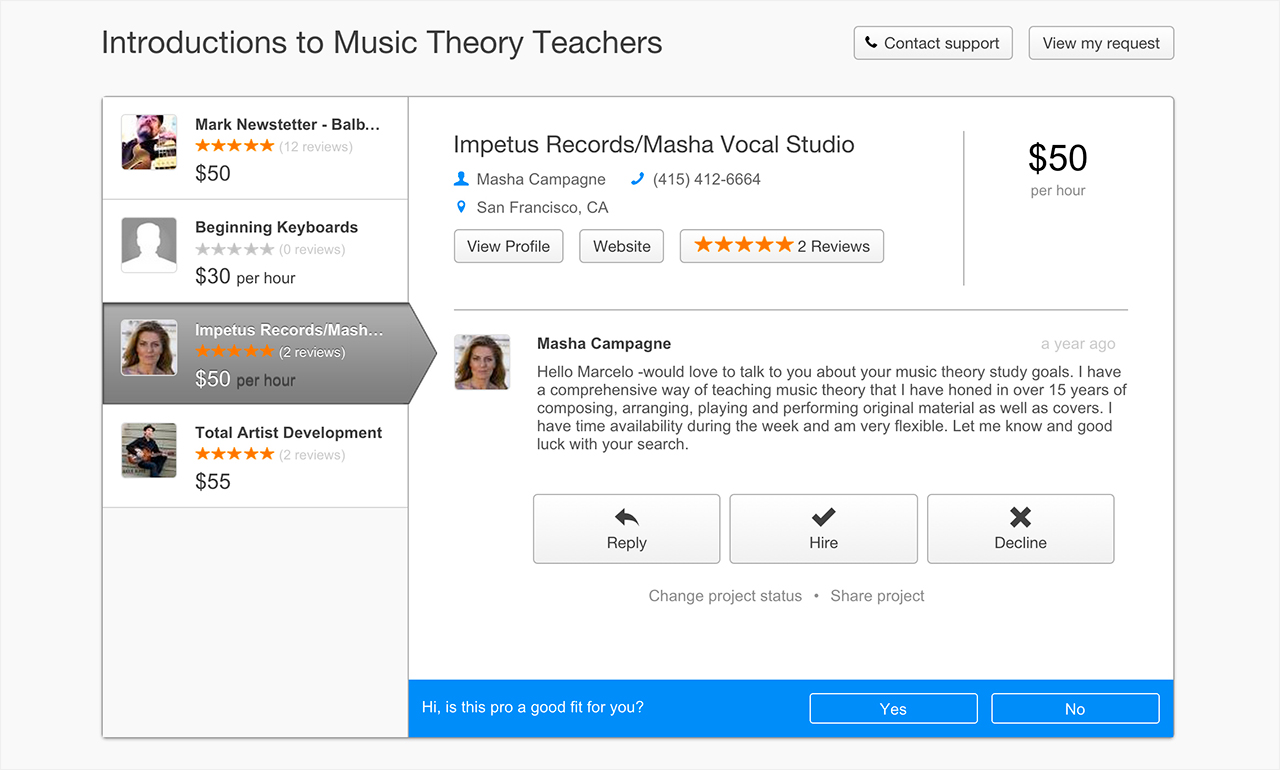Viewport: 1280px width, 770px height.
Task: Click the phone icon beside (415) 412-6664
Action: [x=638, y=179]
